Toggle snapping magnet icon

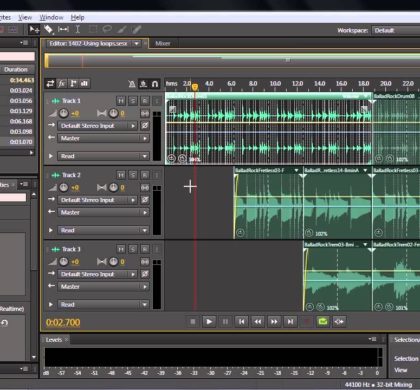tap(155, 84)
